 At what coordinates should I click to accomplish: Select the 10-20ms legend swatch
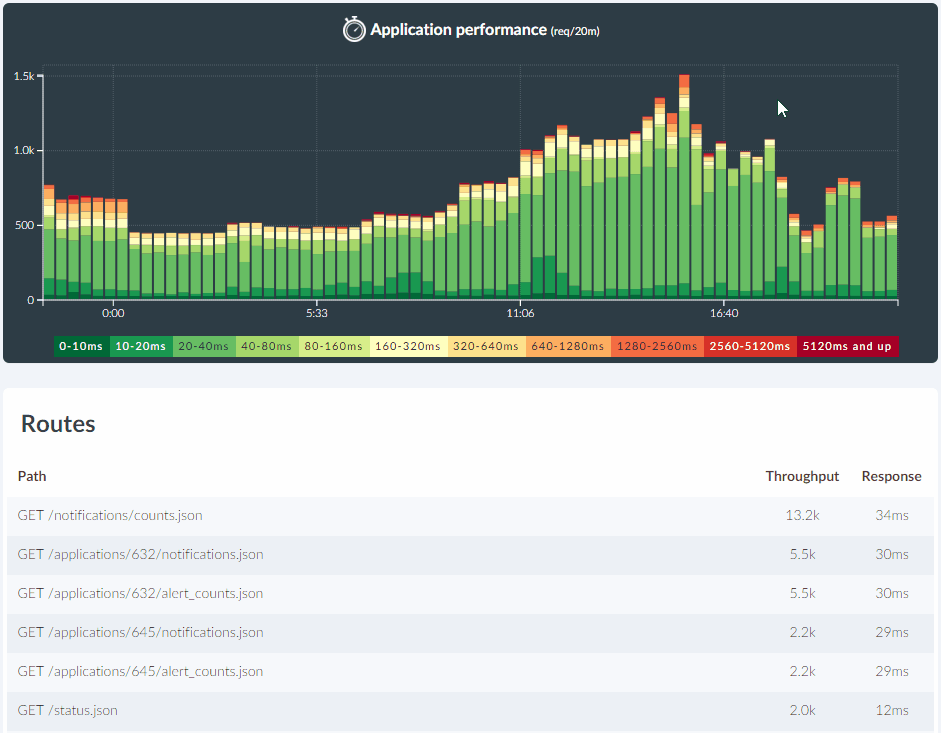tap(141, 346)
